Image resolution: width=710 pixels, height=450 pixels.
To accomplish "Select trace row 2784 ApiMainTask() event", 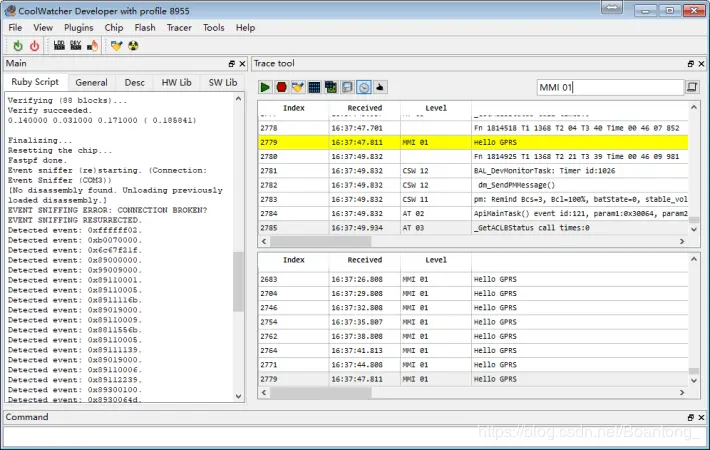I will point(473,213).
